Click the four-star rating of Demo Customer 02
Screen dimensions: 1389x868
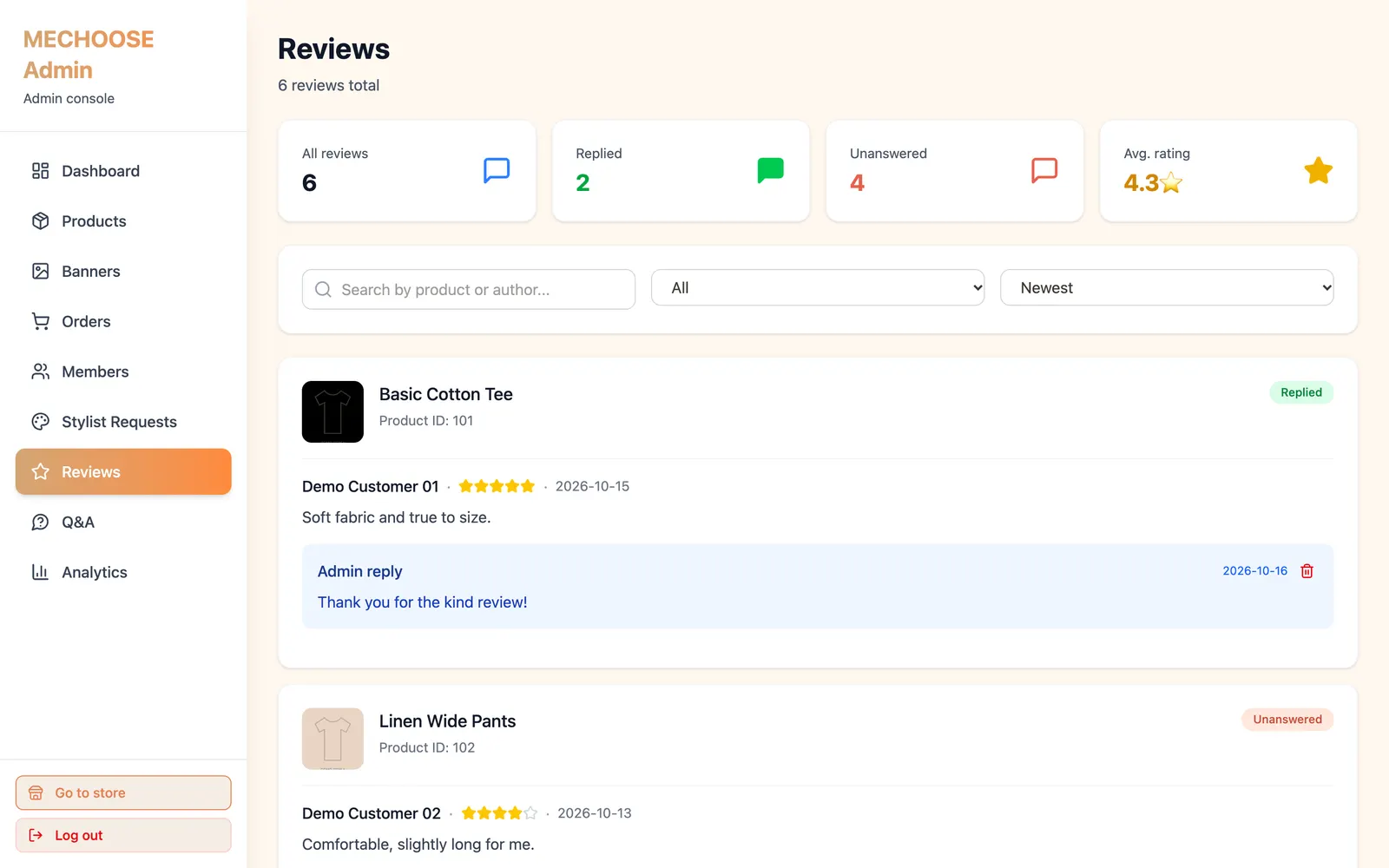pyautogui.click(x=499, y=813)
